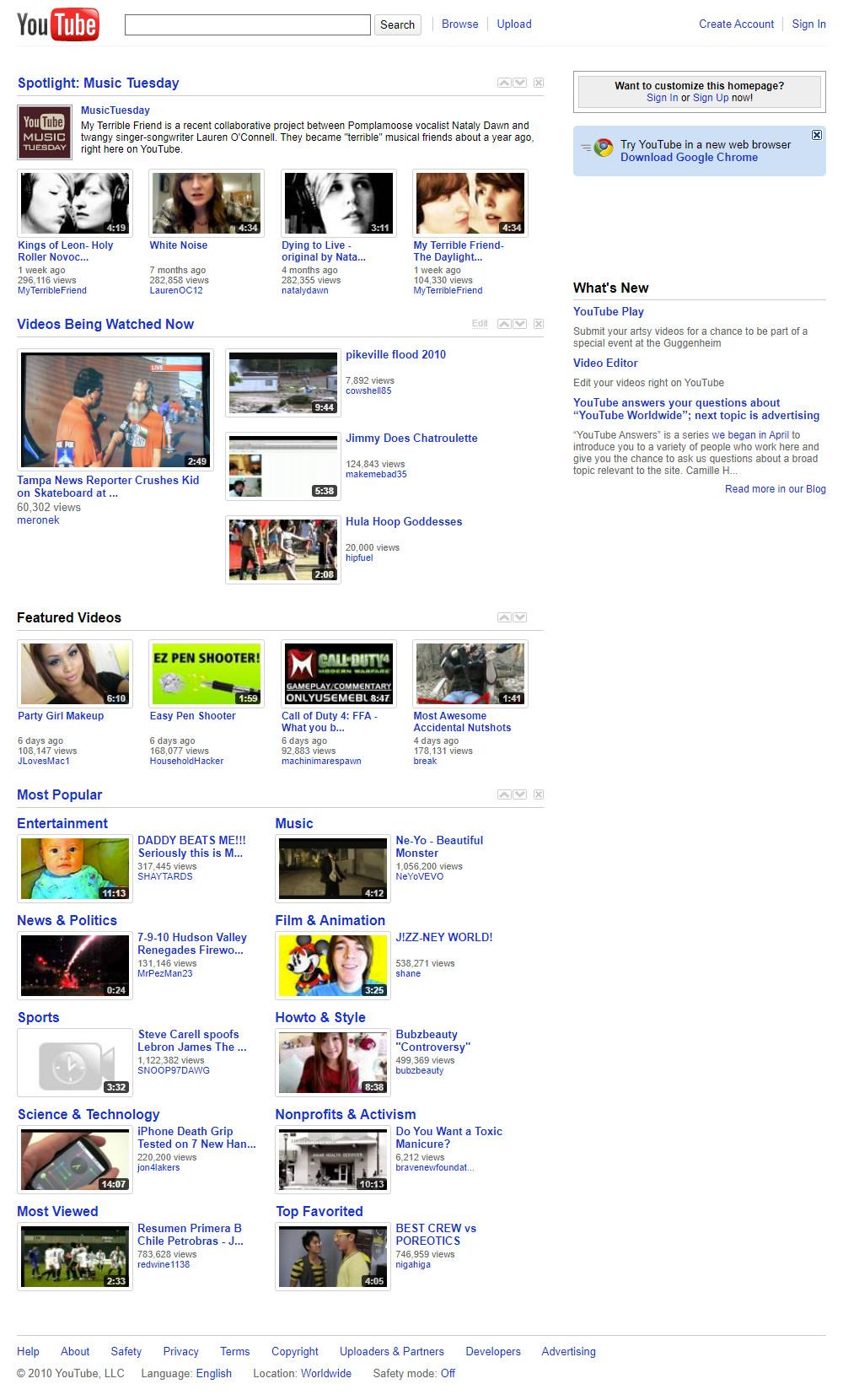843x1400 pixels.
Task: Open the Help footer link
Action: click(28, 1351)
